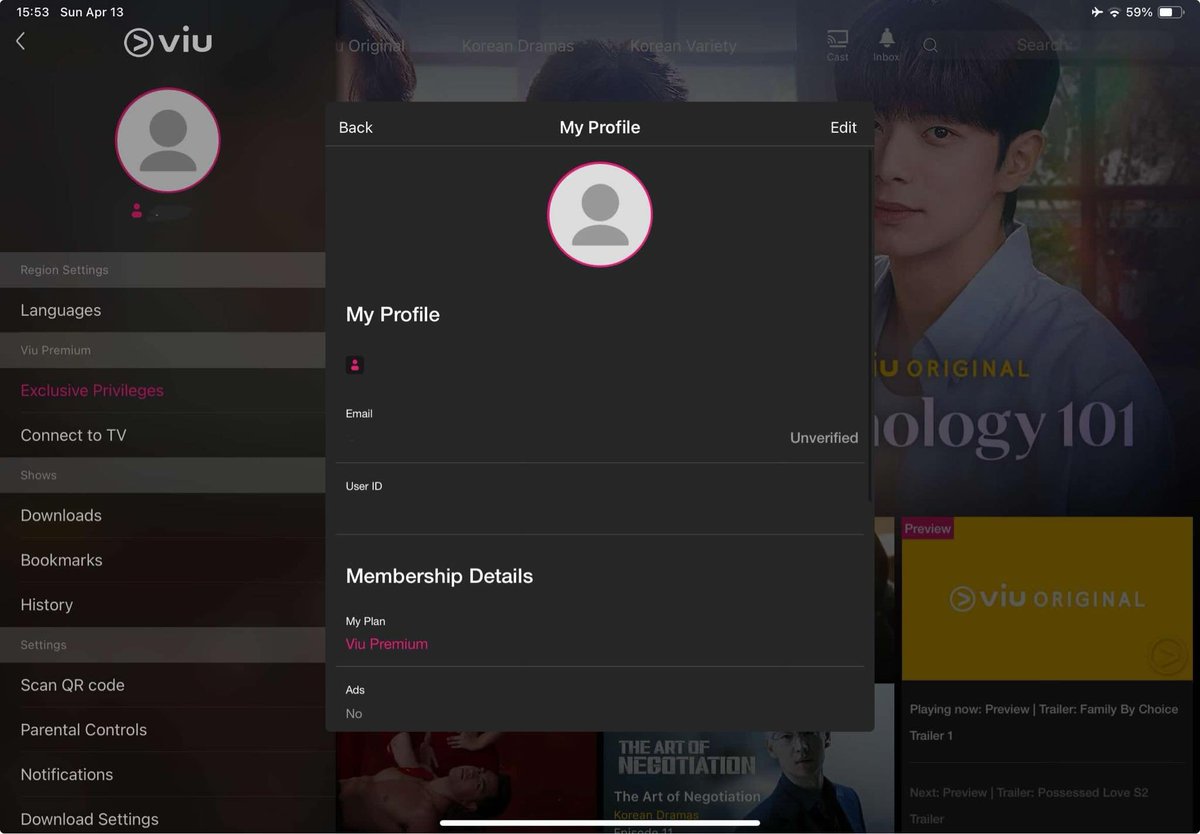Tap 'Next: Preview | Trailer: Possessed Love S2'
Screen dimensions: 1200x834
coord(1029,805)
